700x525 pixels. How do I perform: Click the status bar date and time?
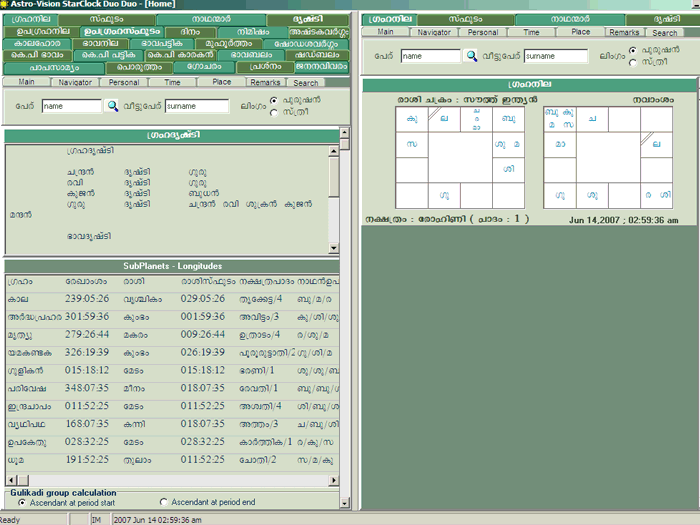click(157, 520)
